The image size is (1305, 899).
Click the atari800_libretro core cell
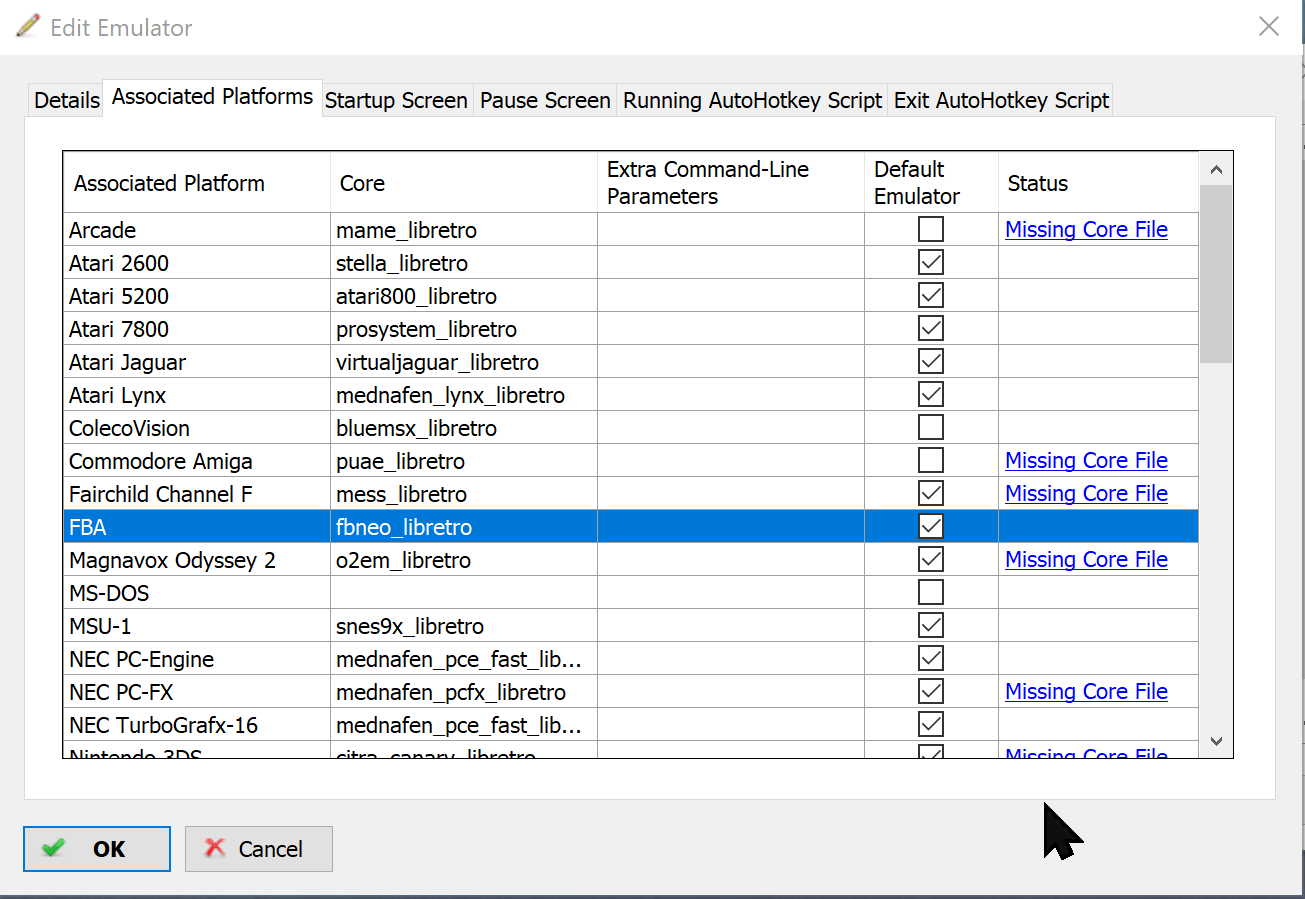coord(464,296)
